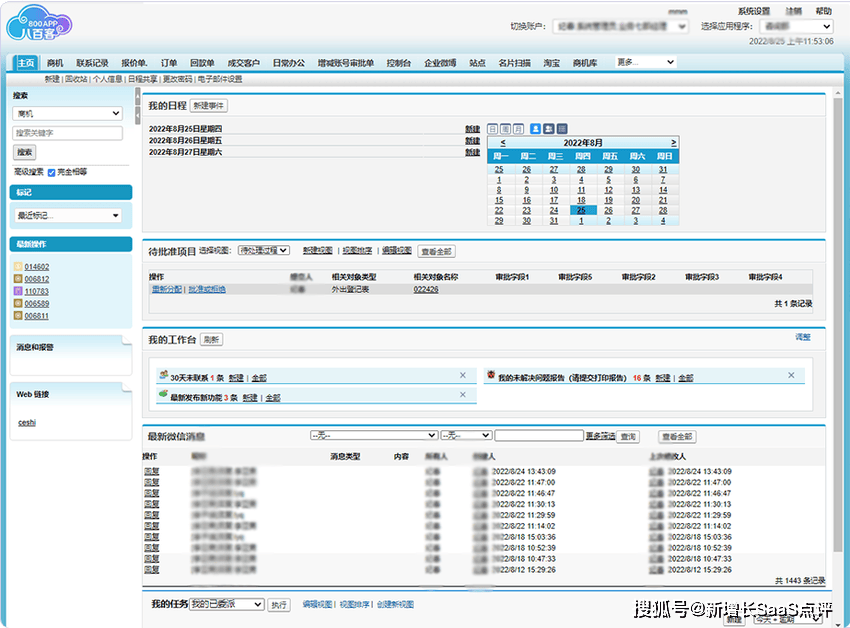Expand the 最近标记 dropdown

coord(67,215)
